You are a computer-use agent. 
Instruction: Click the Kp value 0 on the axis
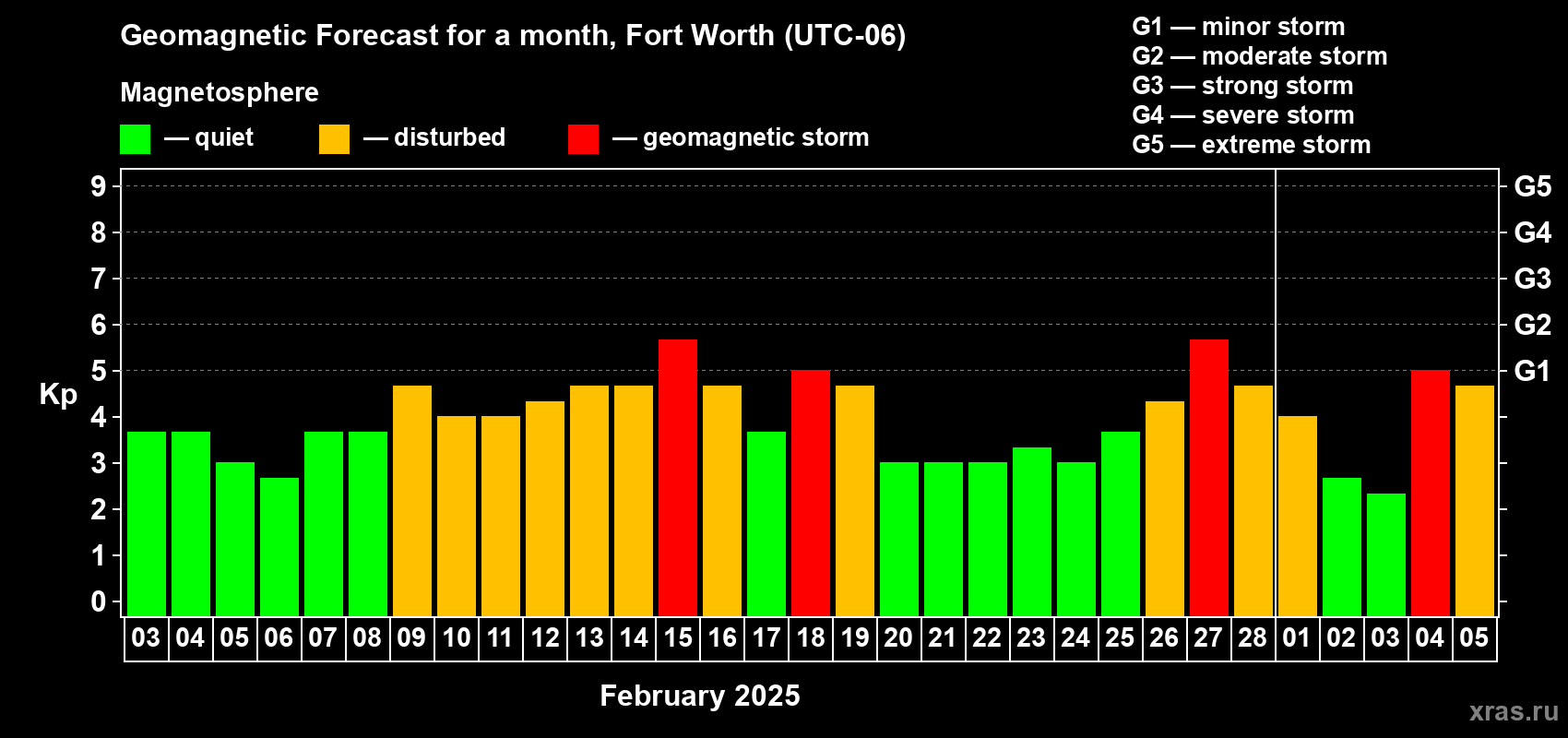99,601
